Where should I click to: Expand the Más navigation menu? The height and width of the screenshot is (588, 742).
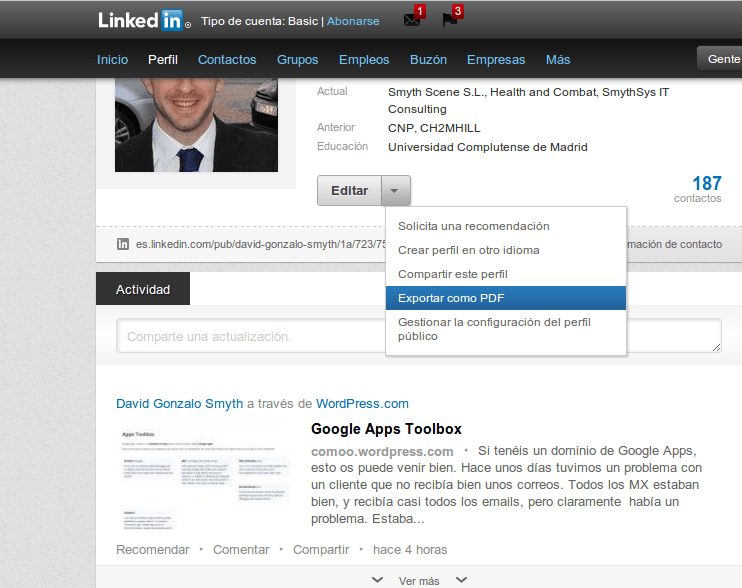[558, 60]
